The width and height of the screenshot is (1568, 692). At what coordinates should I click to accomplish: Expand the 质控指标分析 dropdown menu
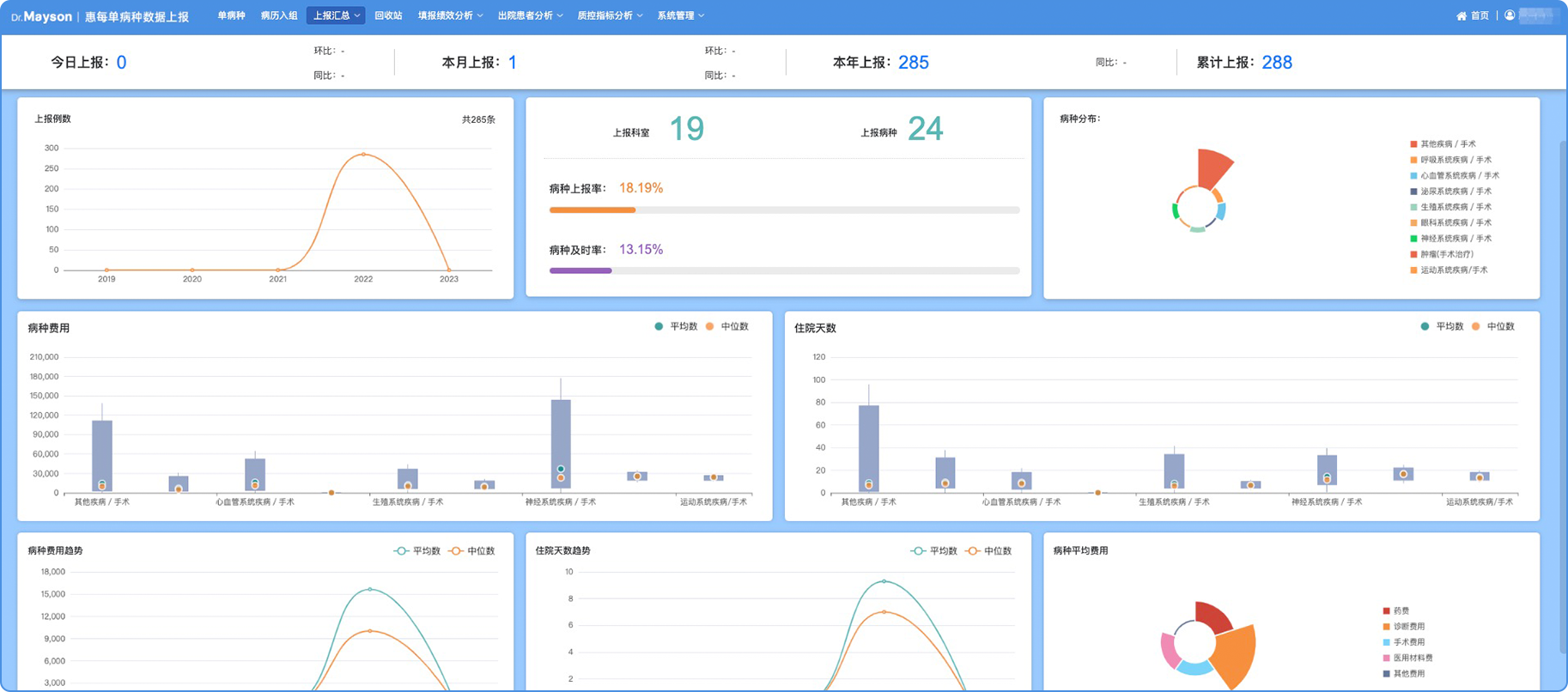(610, 15)
